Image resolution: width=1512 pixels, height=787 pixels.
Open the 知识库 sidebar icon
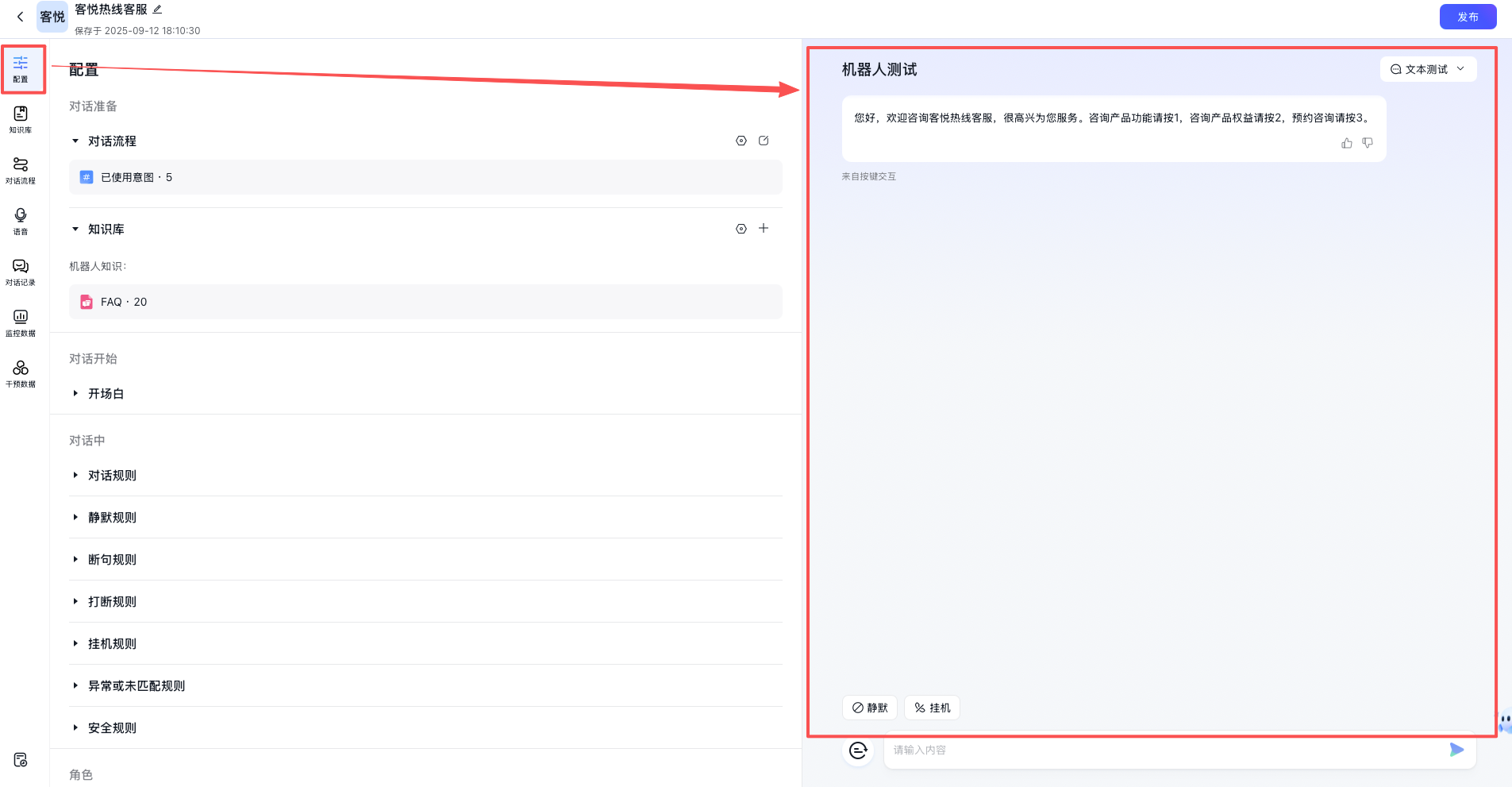click(x=21, y=118)
